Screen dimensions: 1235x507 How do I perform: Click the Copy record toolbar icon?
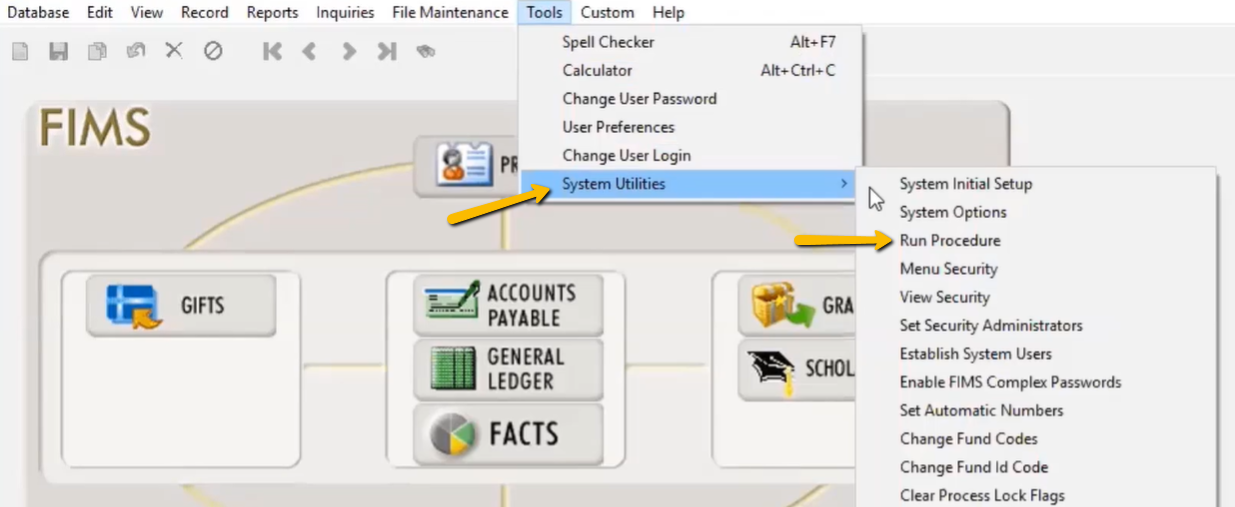(x=97, y=51)
